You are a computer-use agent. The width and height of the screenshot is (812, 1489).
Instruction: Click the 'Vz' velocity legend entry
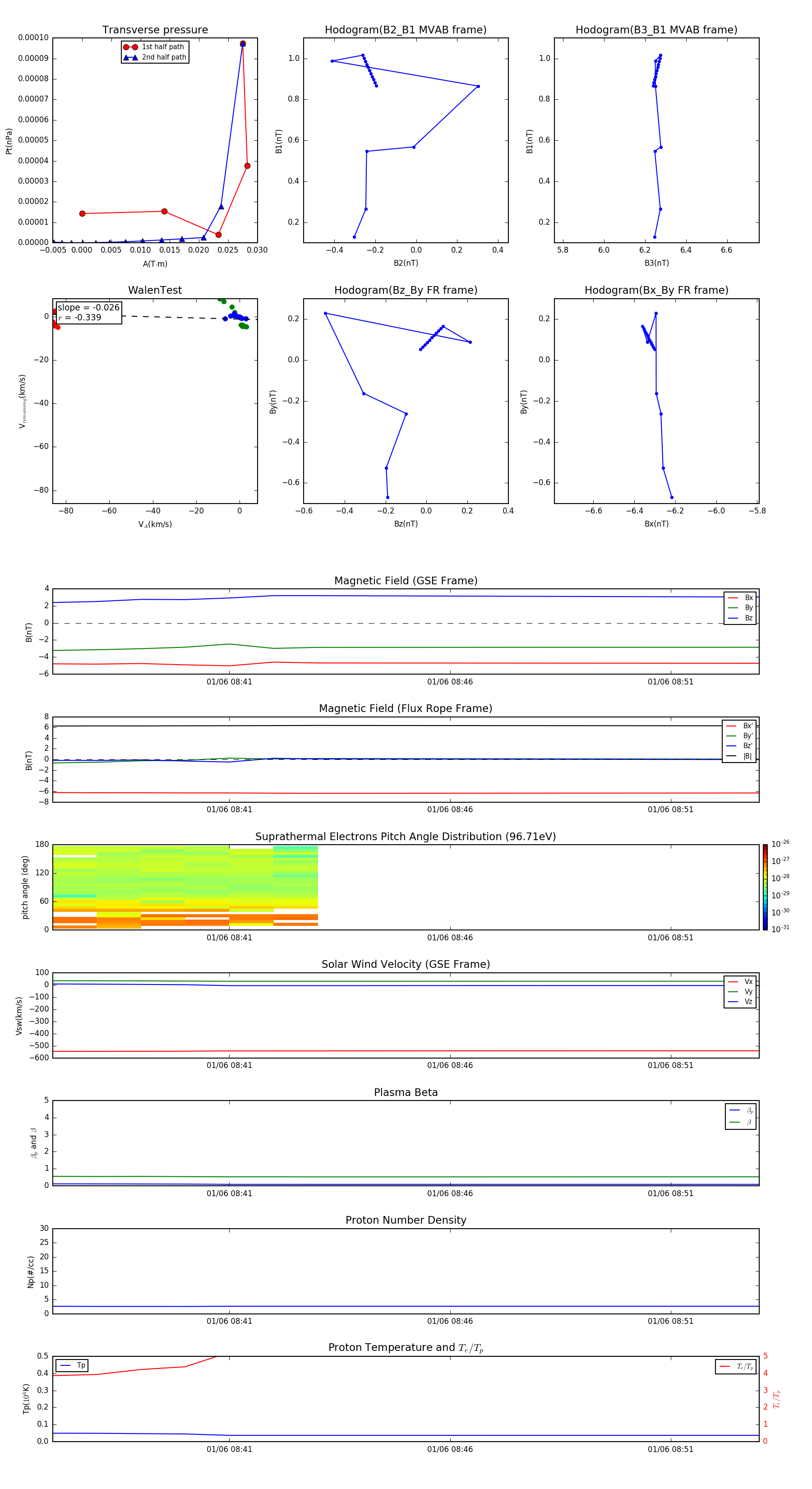740,1002
